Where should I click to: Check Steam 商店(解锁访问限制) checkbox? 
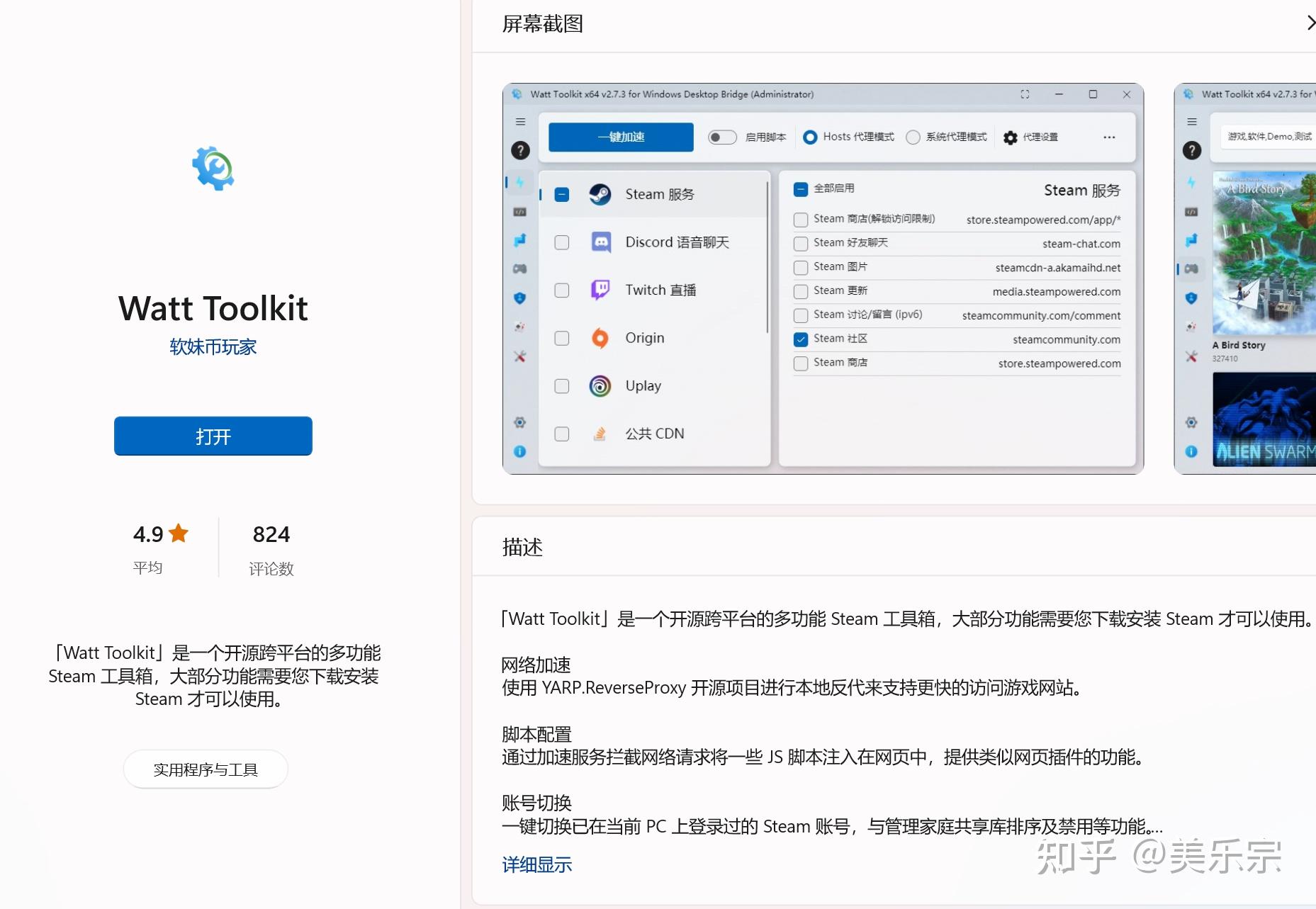tap(801, 220)
